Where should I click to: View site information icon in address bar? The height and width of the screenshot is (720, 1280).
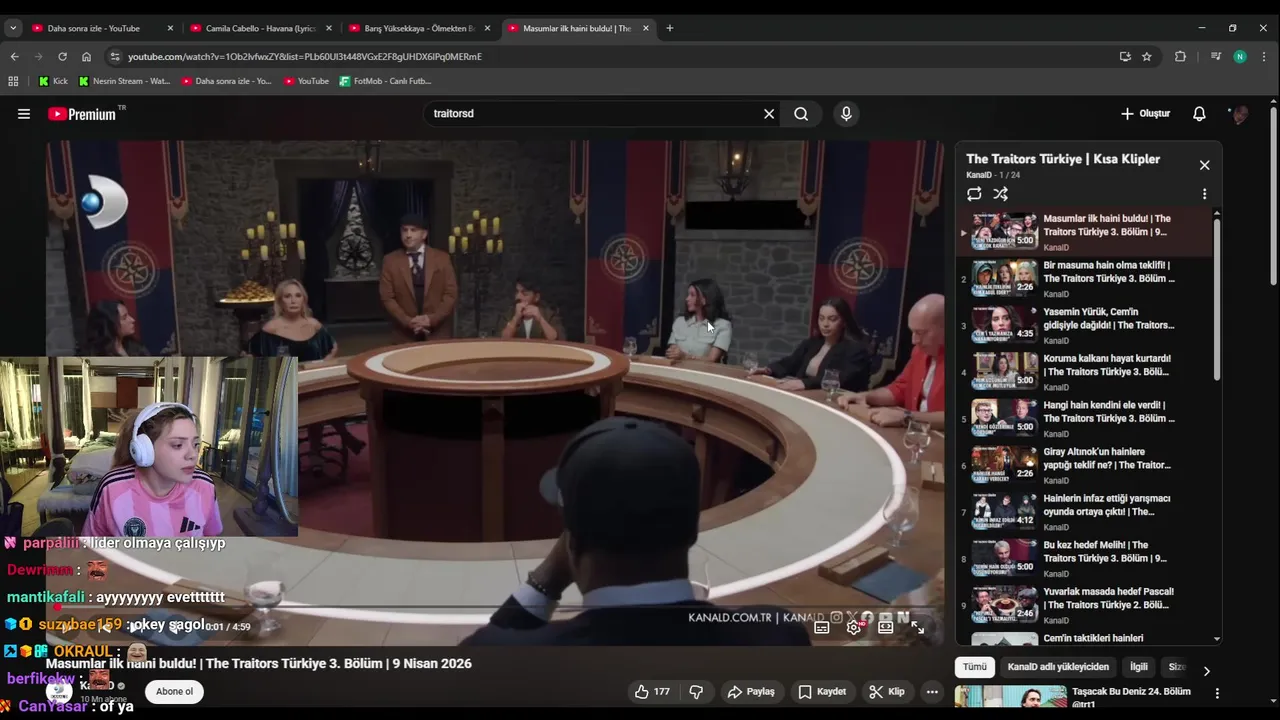(x=115, y=57)
